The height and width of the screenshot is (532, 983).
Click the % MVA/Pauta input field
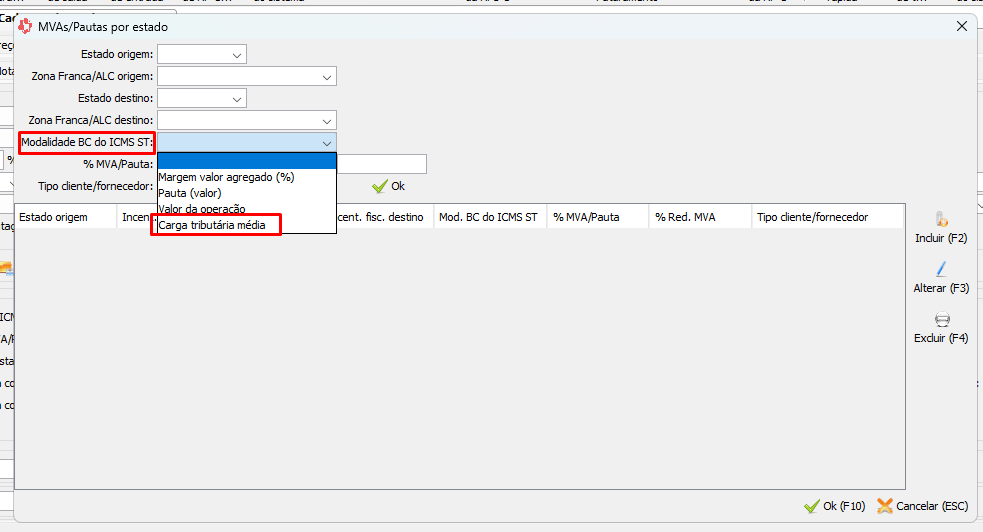coord(382,164)
